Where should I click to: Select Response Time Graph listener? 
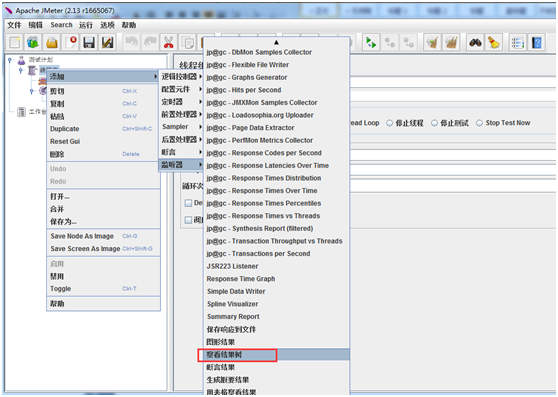click(x=277, y=279)
